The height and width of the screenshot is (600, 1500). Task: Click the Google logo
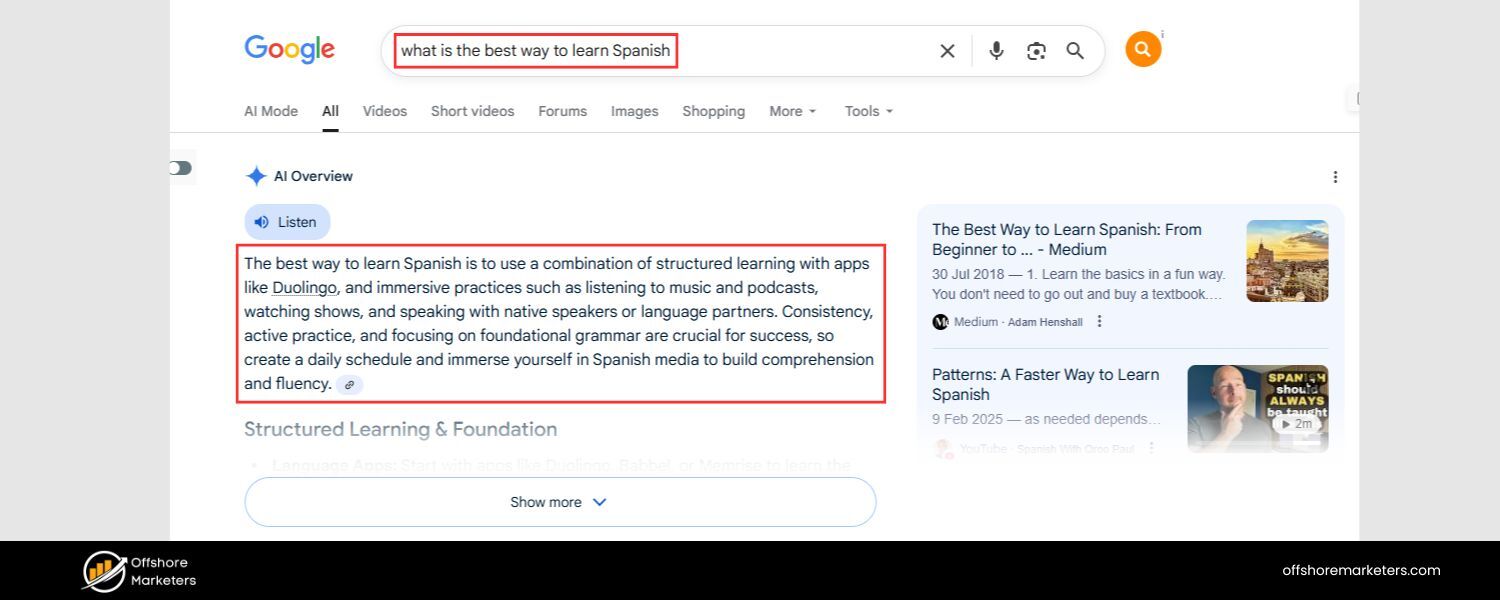pos(289,50)
